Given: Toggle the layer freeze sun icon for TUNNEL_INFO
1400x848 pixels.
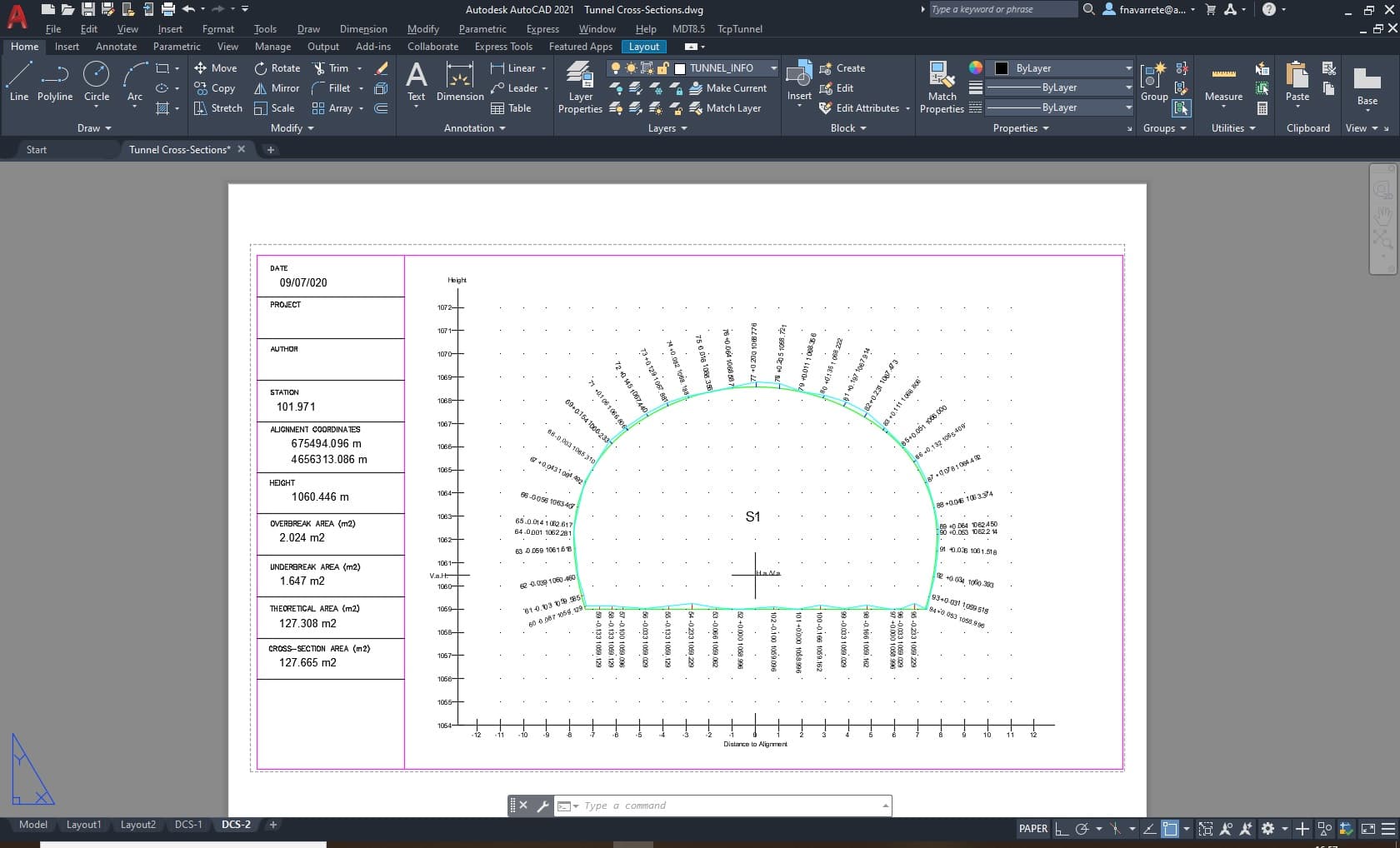Looking at the screenshot, I should [x=631, y=68].
